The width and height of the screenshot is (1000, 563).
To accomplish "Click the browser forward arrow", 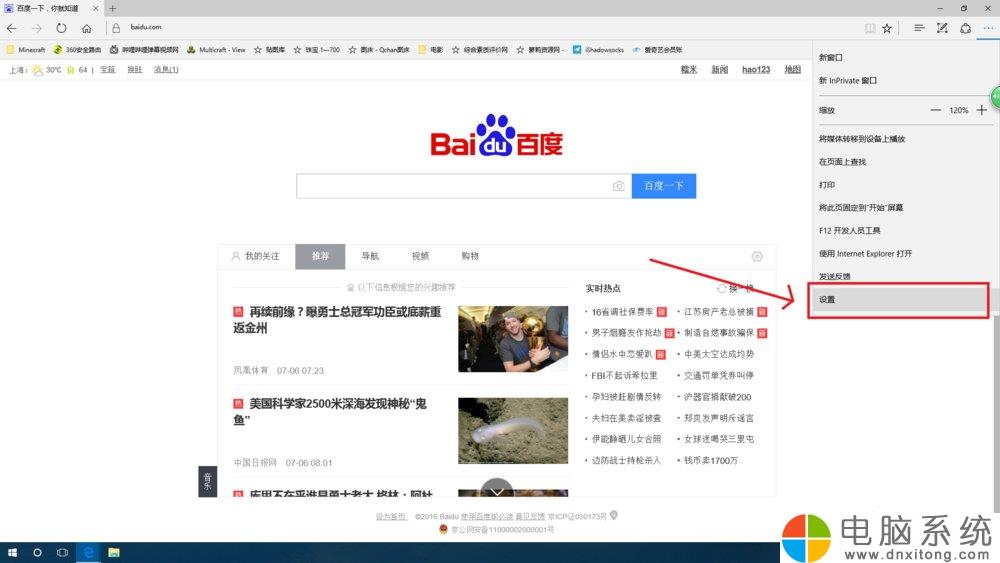I will tap(36, 28).
